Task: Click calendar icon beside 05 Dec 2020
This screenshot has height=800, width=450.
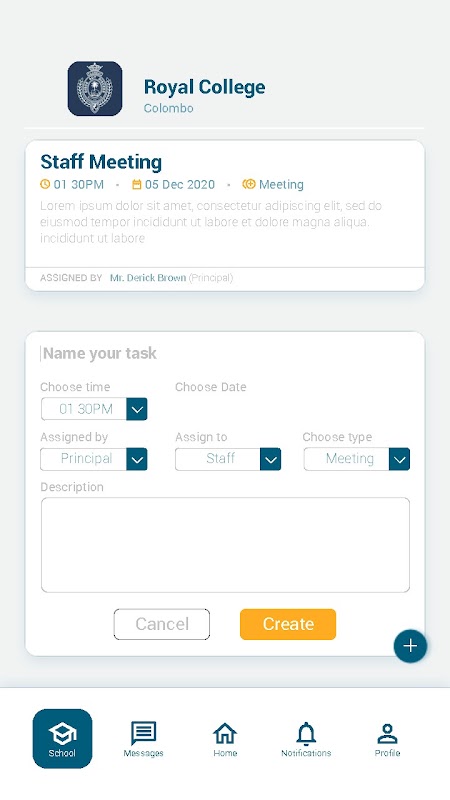Action: click(137, 184)
